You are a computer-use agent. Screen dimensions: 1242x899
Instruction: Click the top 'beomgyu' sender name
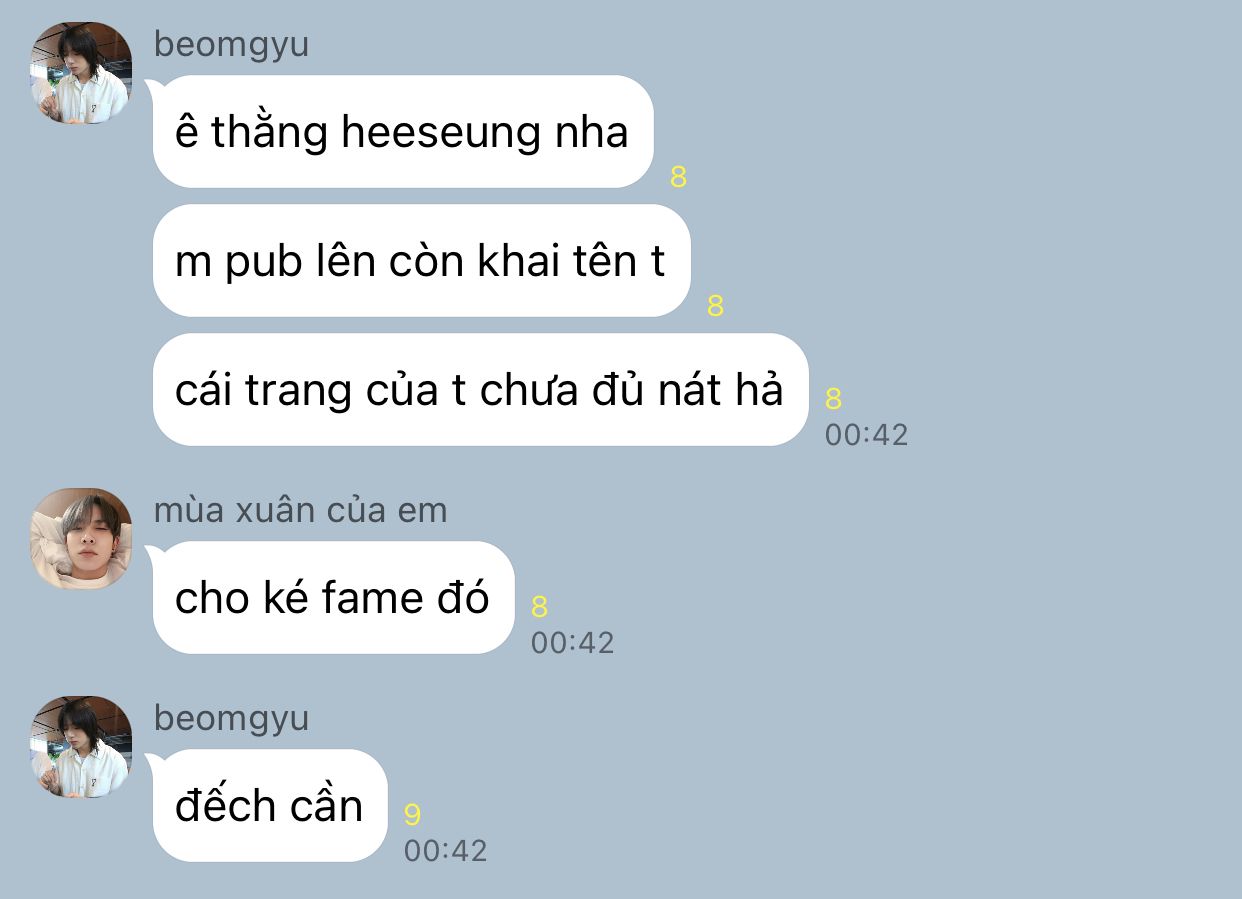coord(231,45)
